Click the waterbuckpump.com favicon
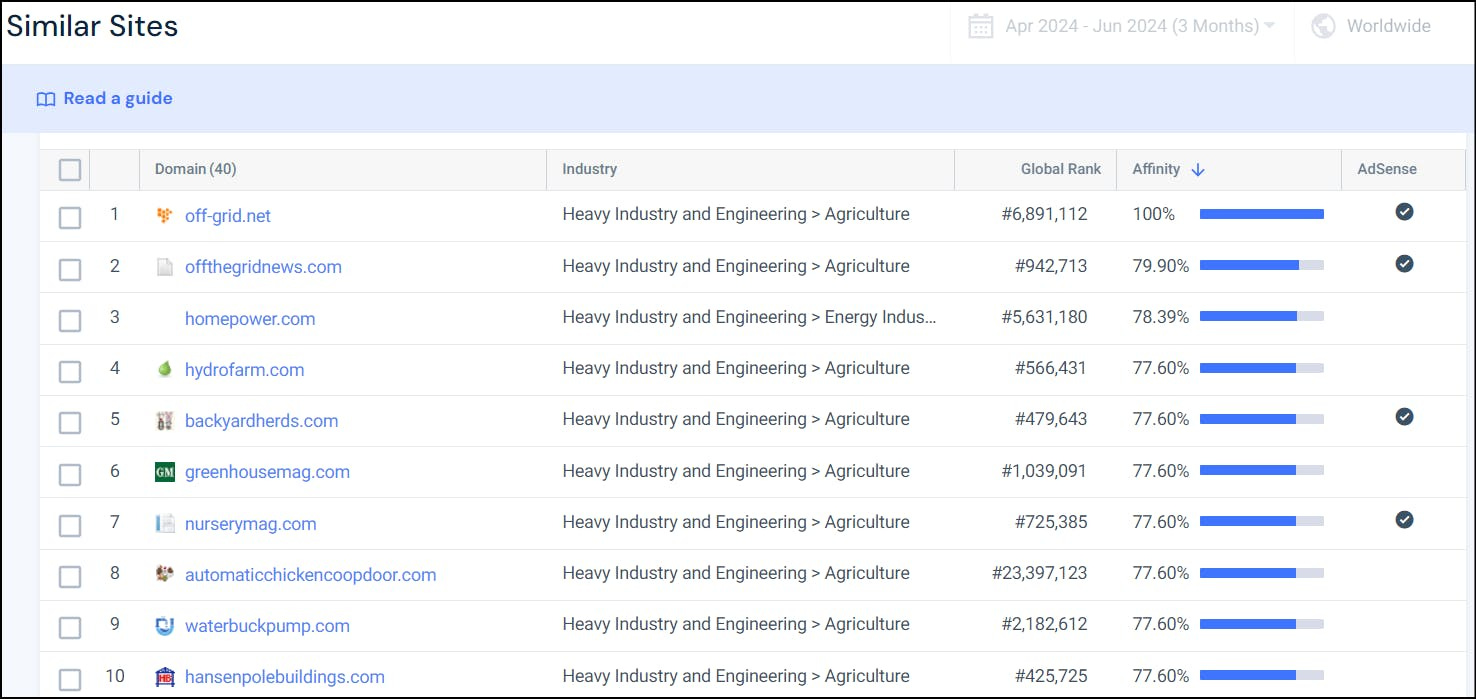Viewport: 1476px width, 699px height. (x=165, y=626)
